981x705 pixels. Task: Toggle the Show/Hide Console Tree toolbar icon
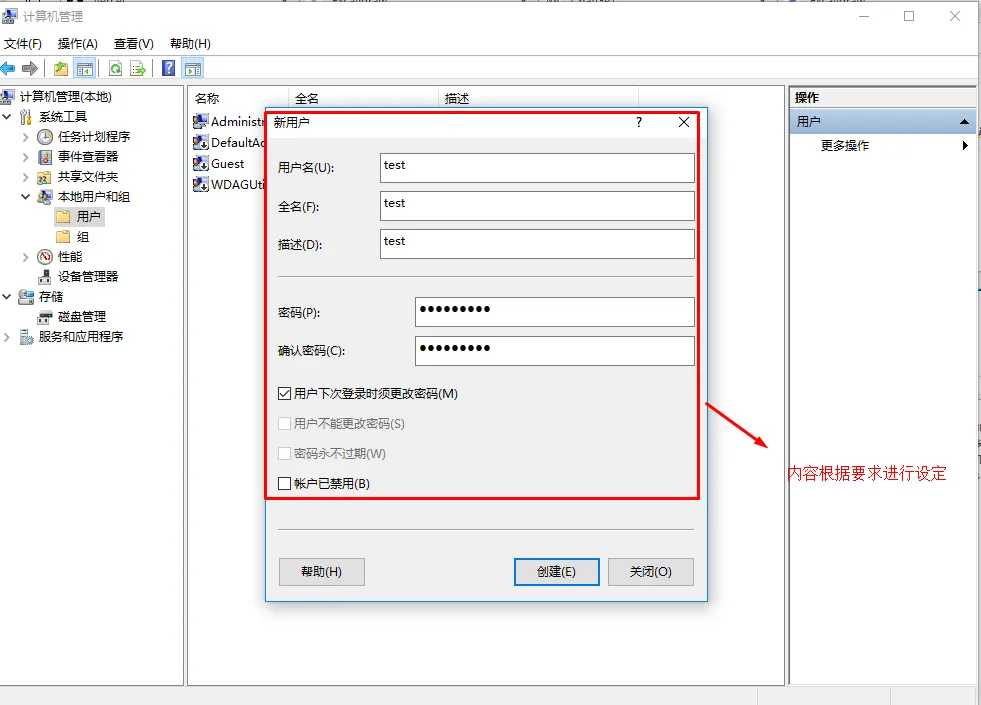(84, 68)
